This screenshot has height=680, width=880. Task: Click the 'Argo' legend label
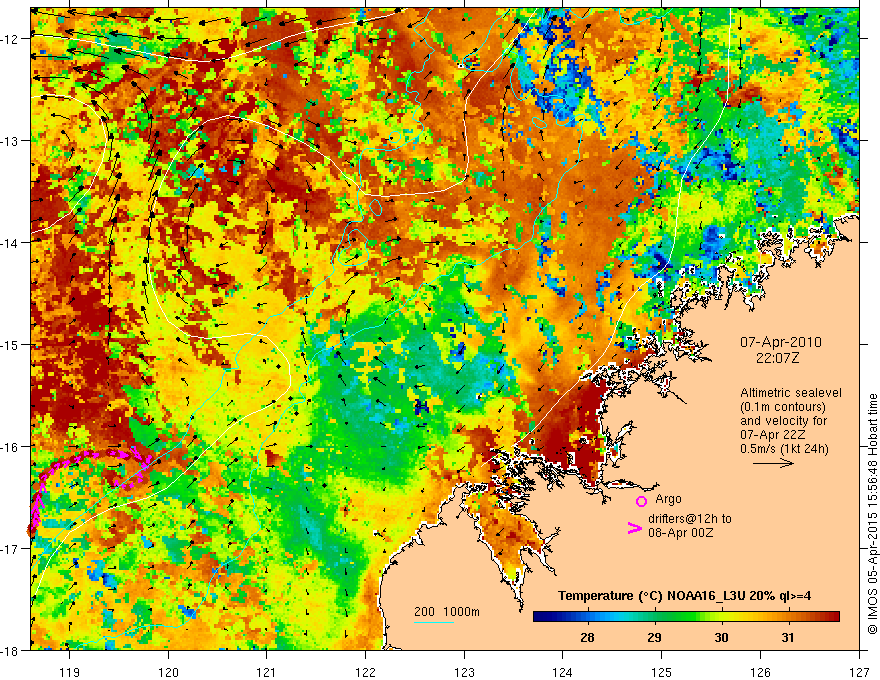(x=668, y=499)
